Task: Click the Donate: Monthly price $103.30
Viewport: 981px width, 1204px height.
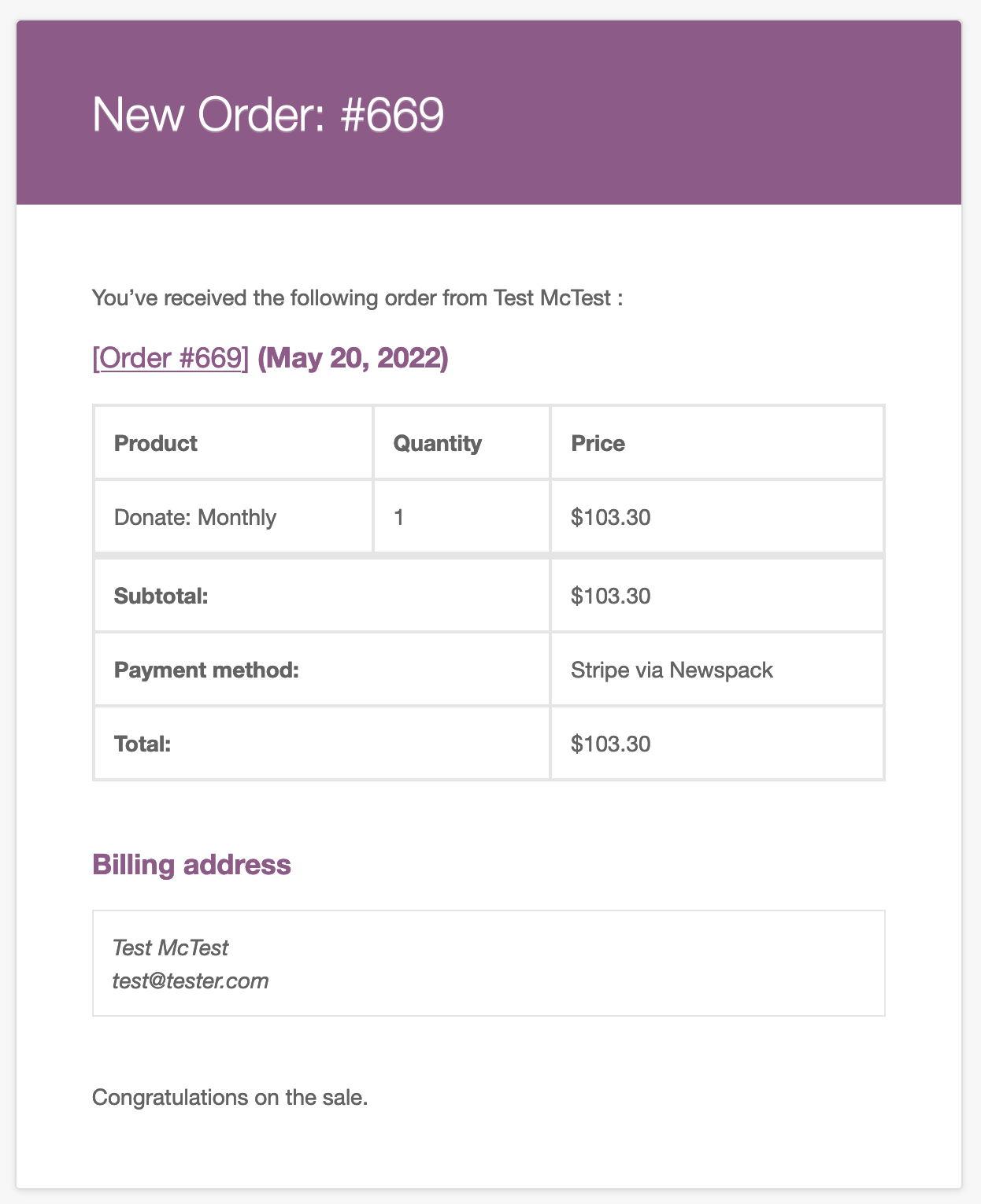Action: pyautogui.click(x=610, y=517)
